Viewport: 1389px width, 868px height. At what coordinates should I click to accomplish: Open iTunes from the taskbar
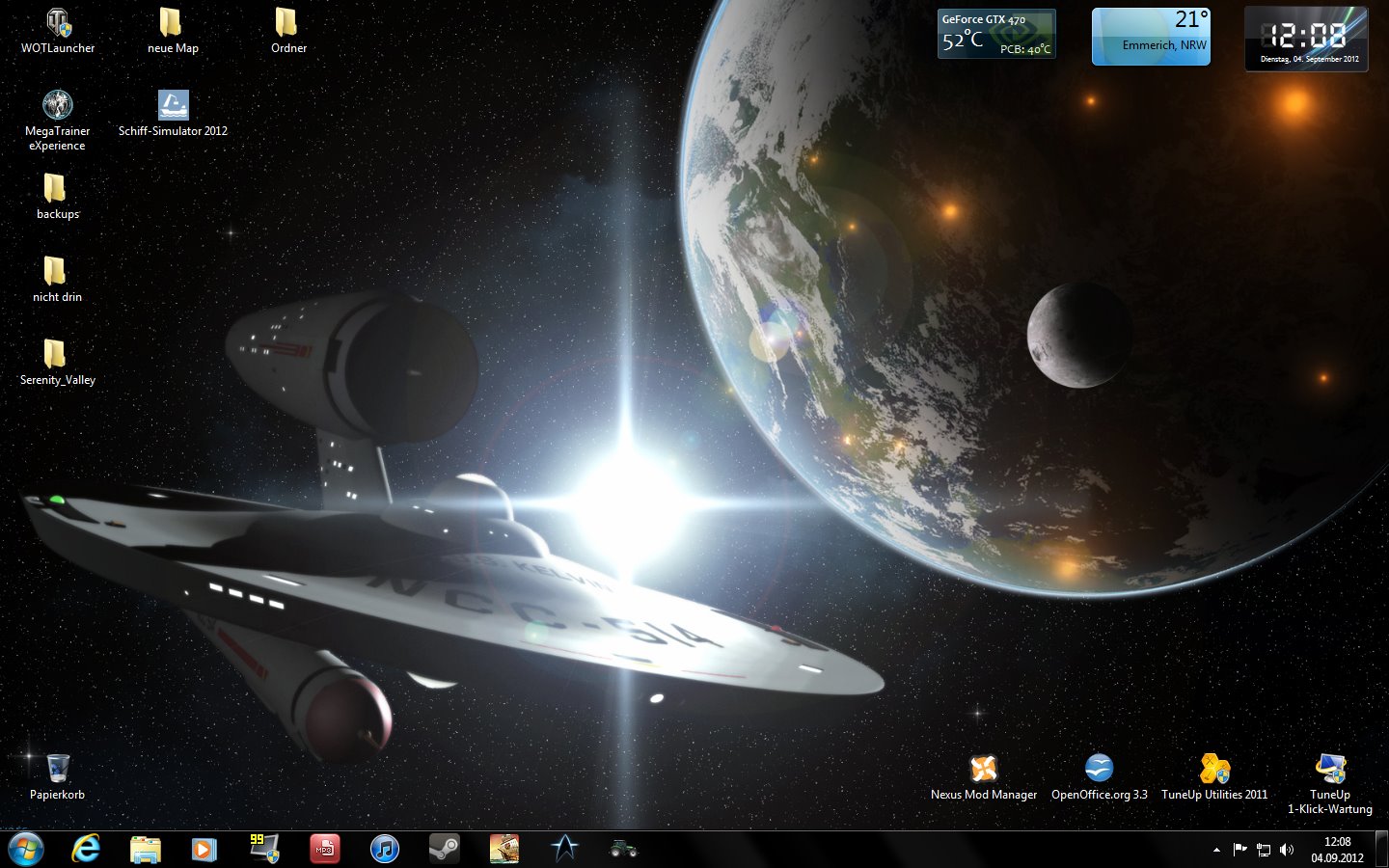click(384, 849)
